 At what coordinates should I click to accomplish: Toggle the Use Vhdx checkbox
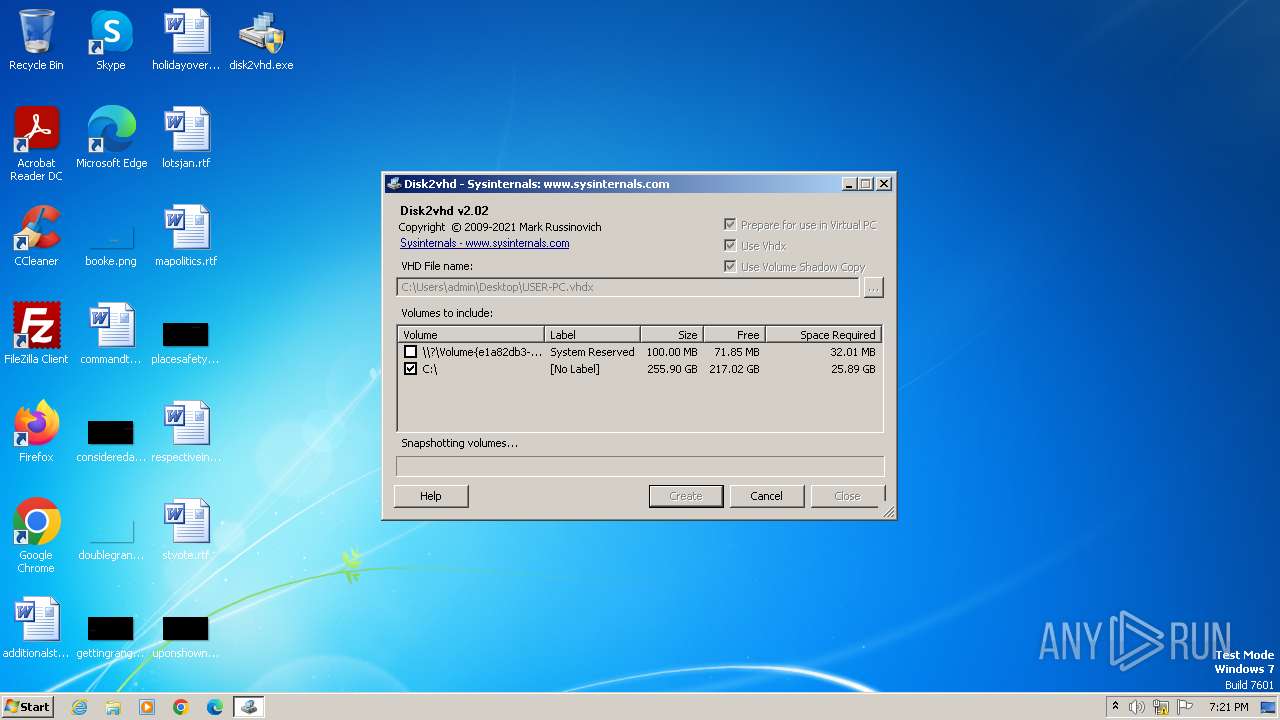[730, 245]
